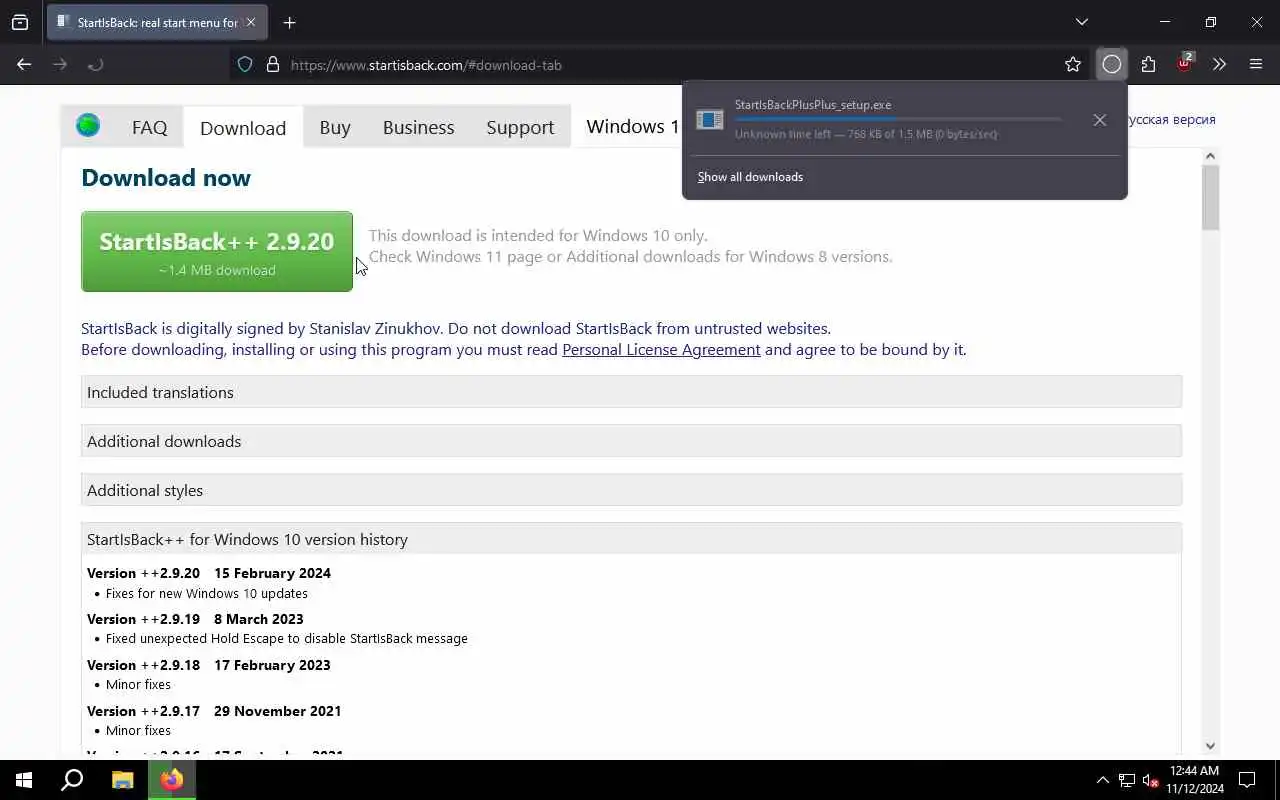Screen dimensions: 1280x800
Task: Open the Personal License Agreement link
Action: [661, 349]
